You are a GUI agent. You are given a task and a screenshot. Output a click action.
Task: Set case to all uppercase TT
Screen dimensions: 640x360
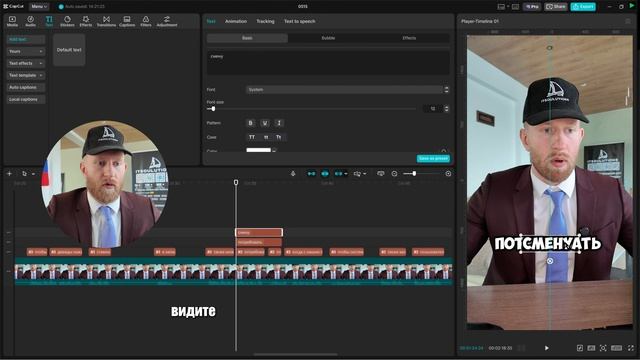click(252, 137)
